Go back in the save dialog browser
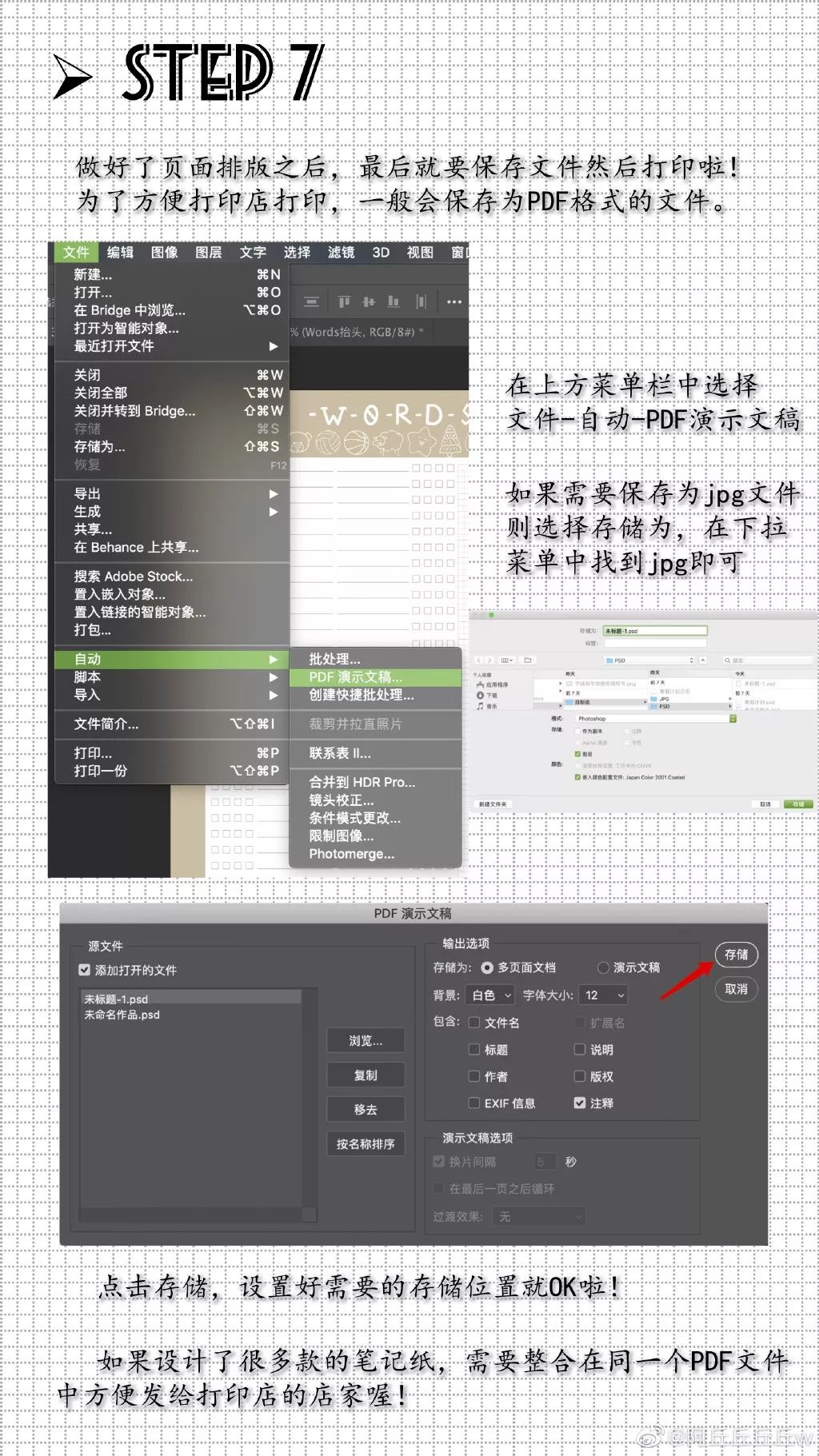Viewport: 819px width, 1456px height. [x=479, y=660]
